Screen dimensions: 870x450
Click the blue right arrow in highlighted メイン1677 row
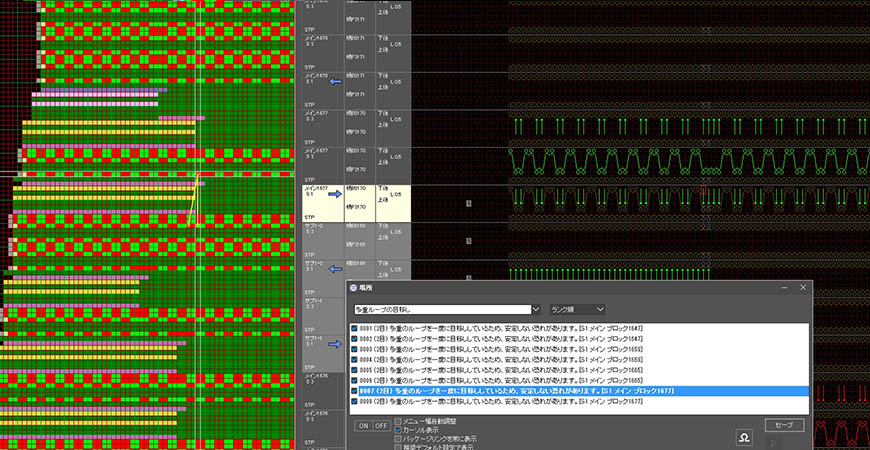[x=336, y=193]
